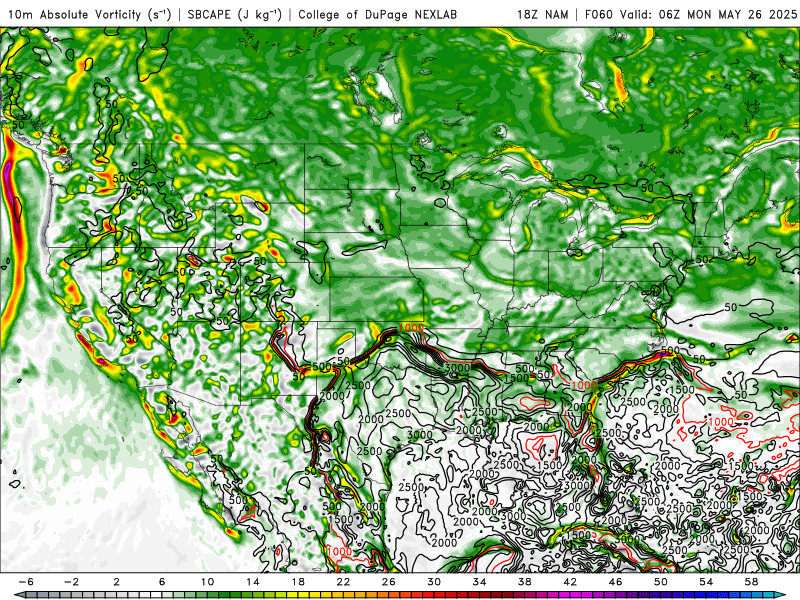
Task: Click the color scale value 58
Action: (752, 582)
